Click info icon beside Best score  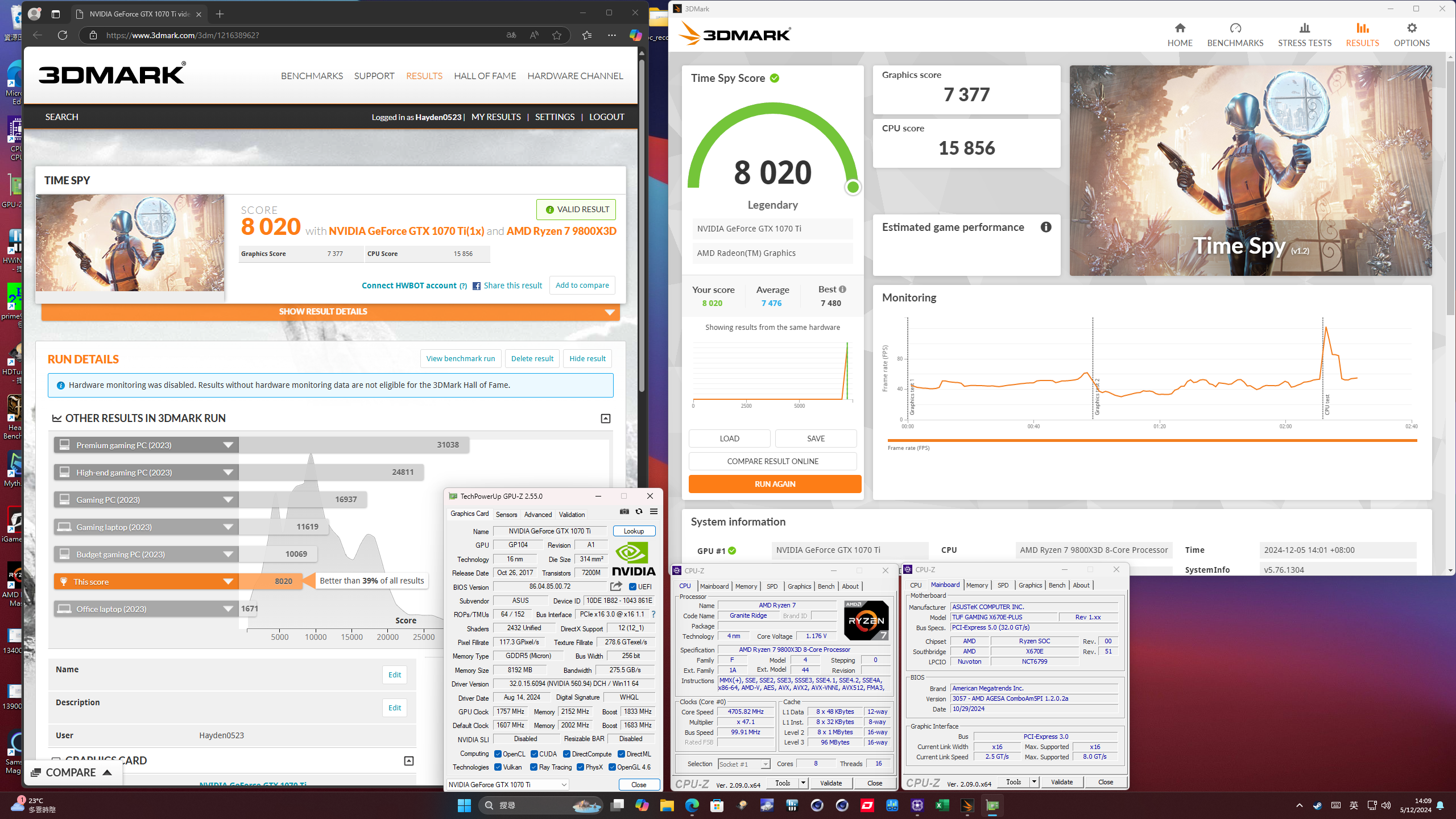pyautogui.click(x=842, y=289)
